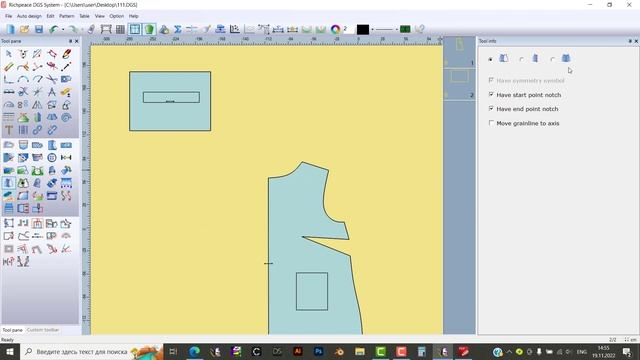
Task: Pin the Tool pane panel
Action: pyautogui.click(x=70, y=41)
